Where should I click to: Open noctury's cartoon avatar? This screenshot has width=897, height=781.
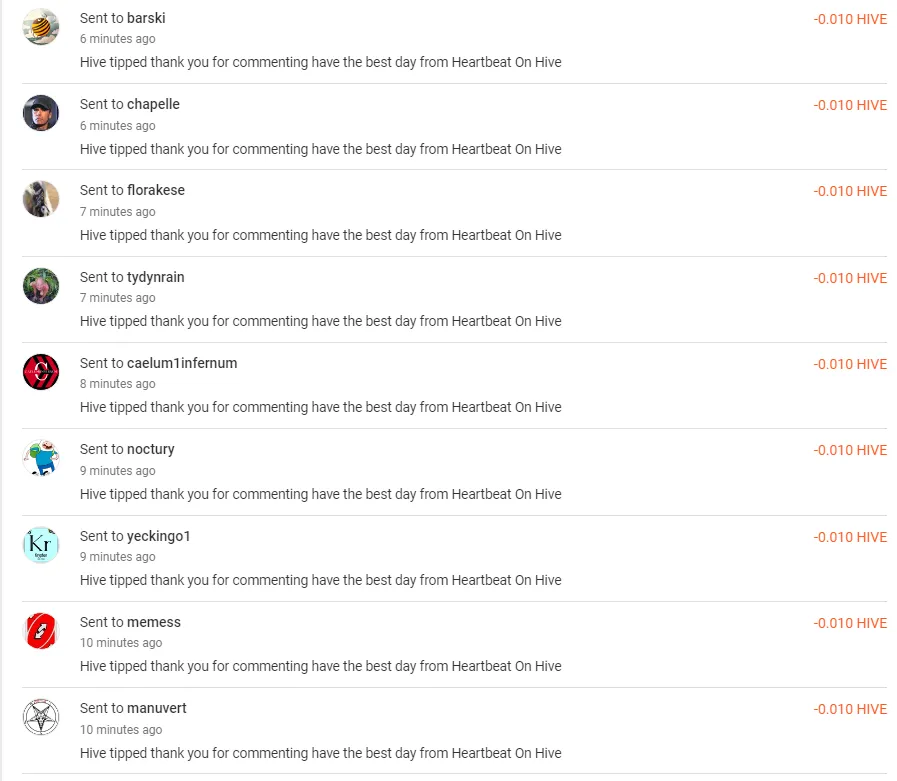coord(41,458)
